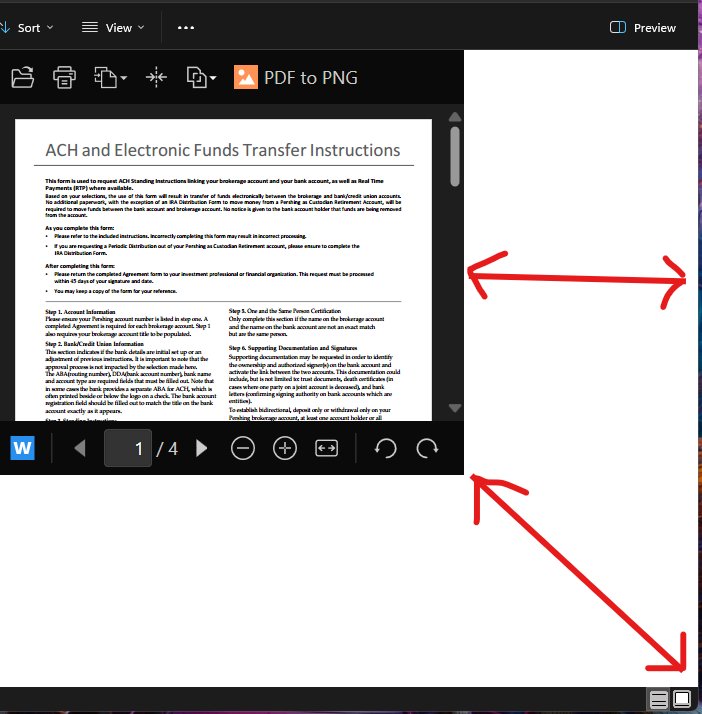Viewport: 702px width, 714px height.
Task: Click the split/compress icon in PDF toolbar
Action: pos(156,77)
